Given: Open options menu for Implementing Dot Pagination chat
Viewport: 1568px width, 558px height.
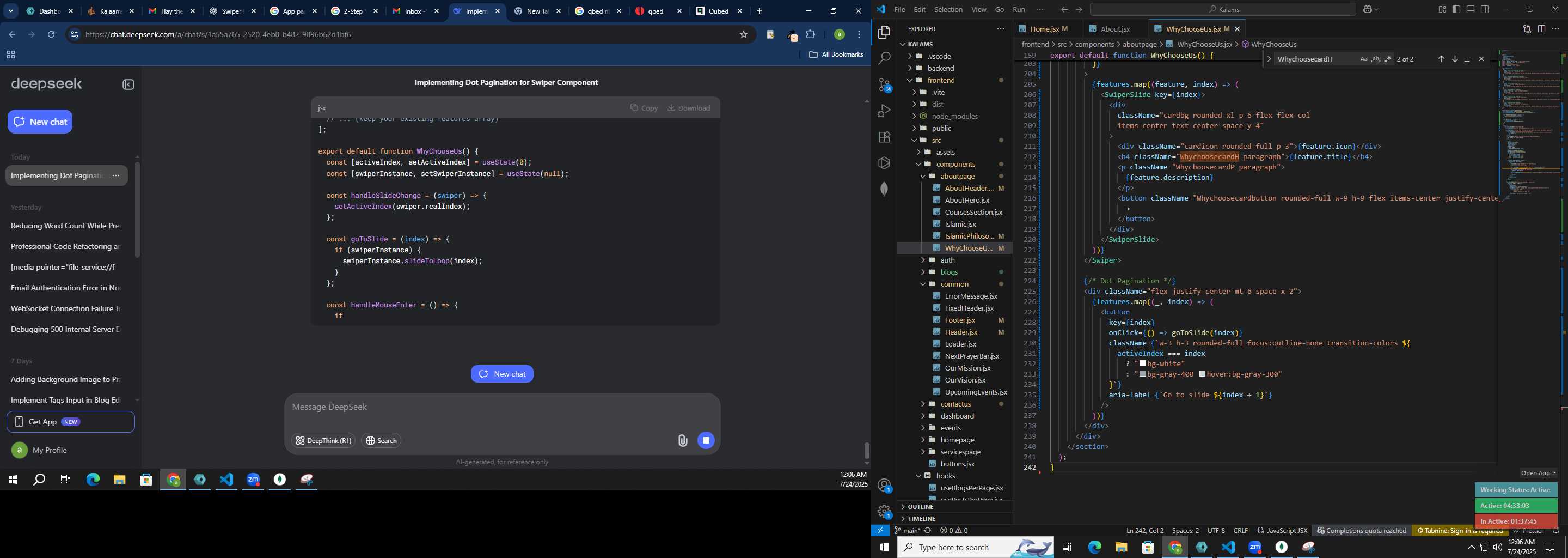Looking at the screenshot, I should coord(117,176).
